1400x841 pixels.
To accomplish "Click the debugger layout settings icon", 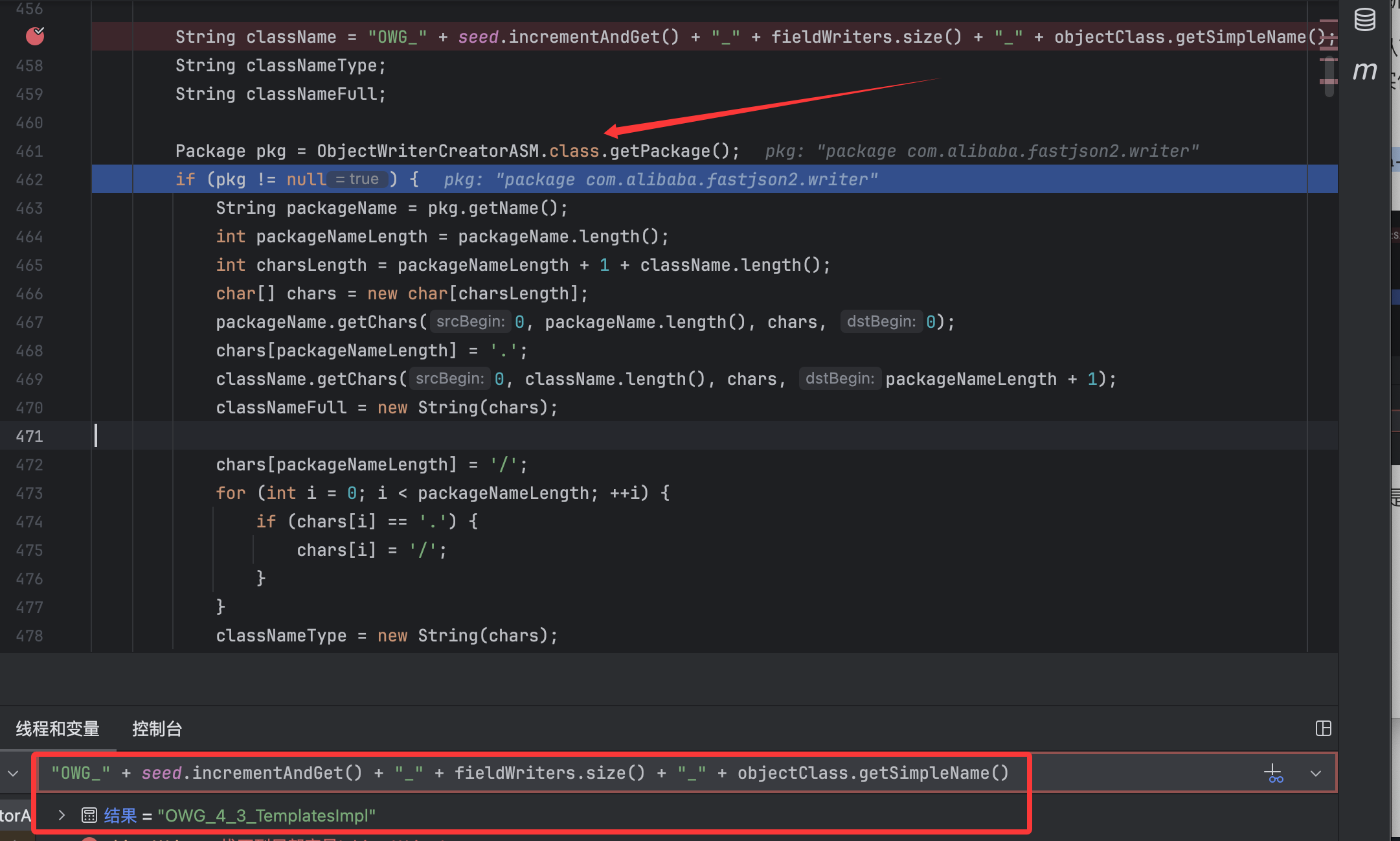I will coord(1323,728).
